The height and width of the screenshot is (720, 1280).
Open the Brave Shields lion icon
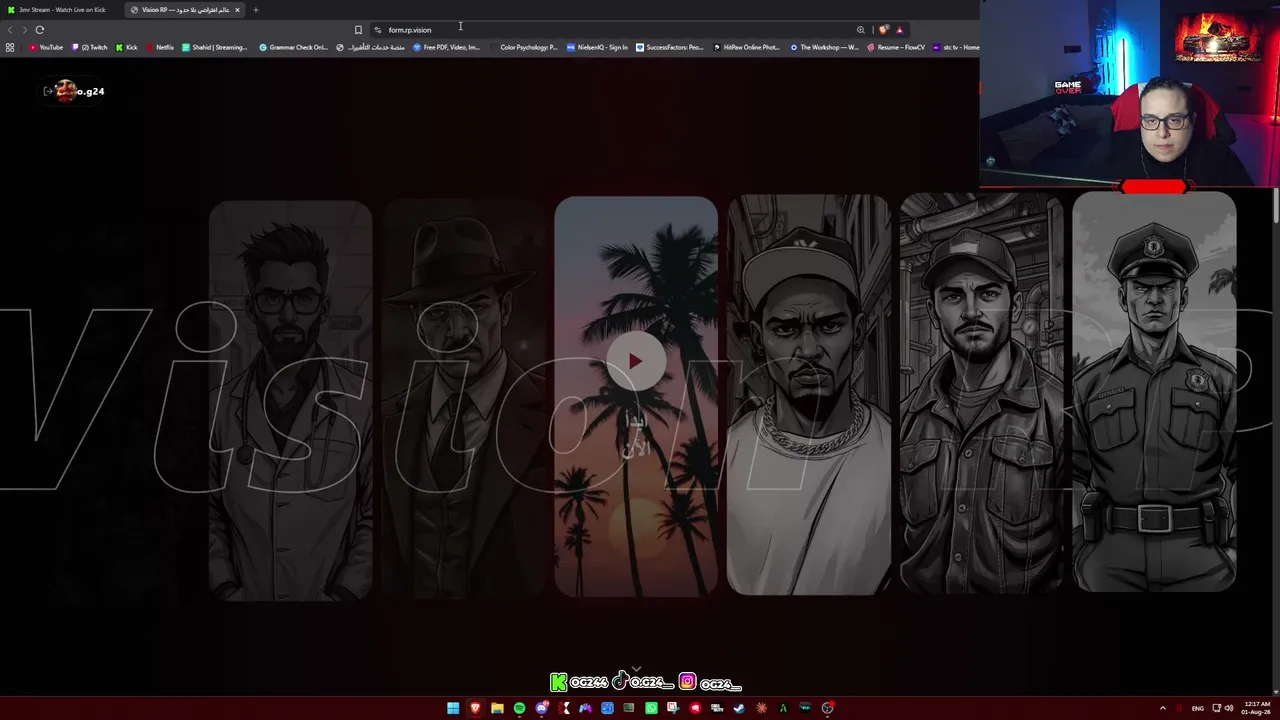tap(883, 30)
